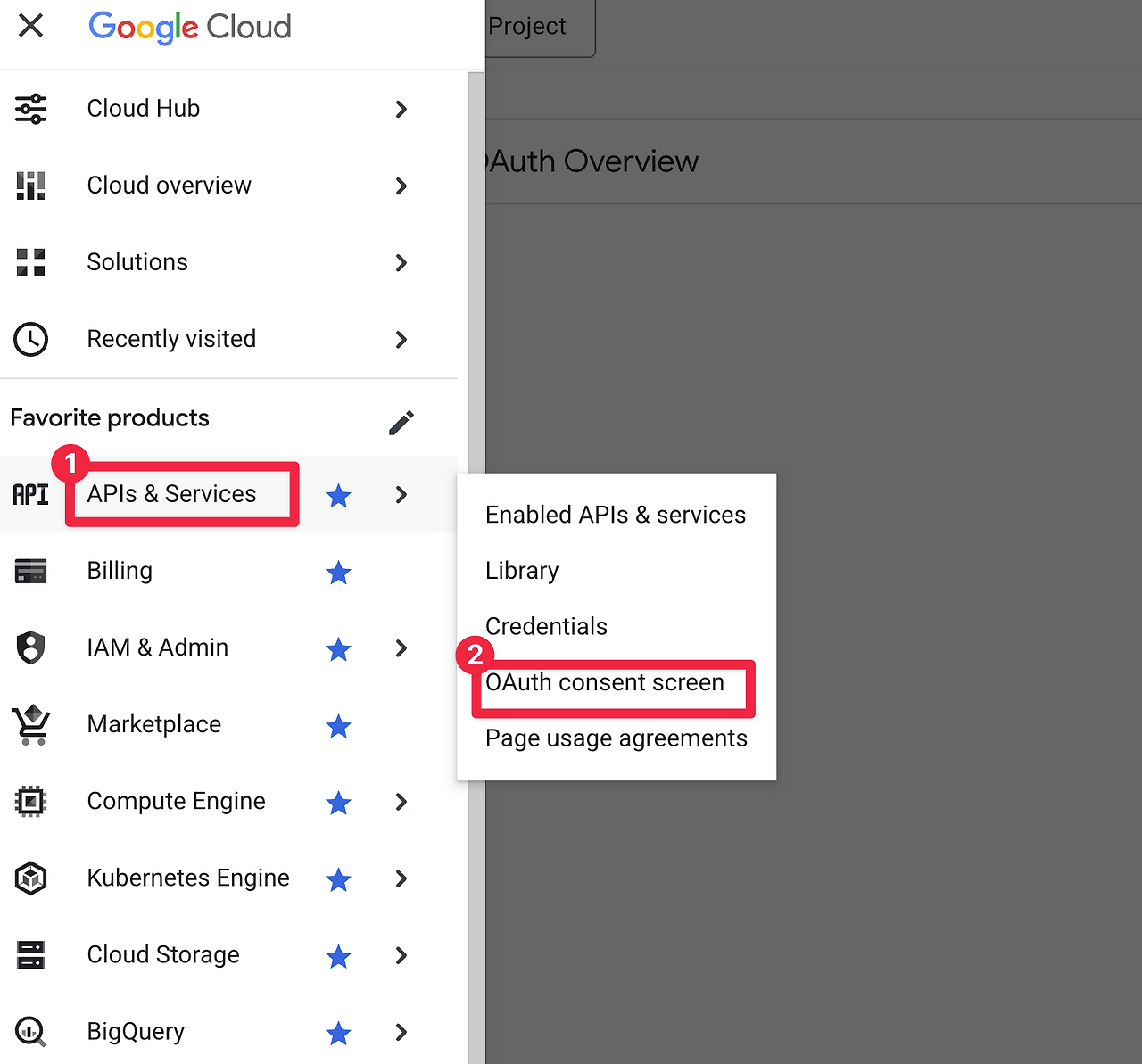
Task: Click the Cloud overview dashboard icon
Action: pos(31,186)
